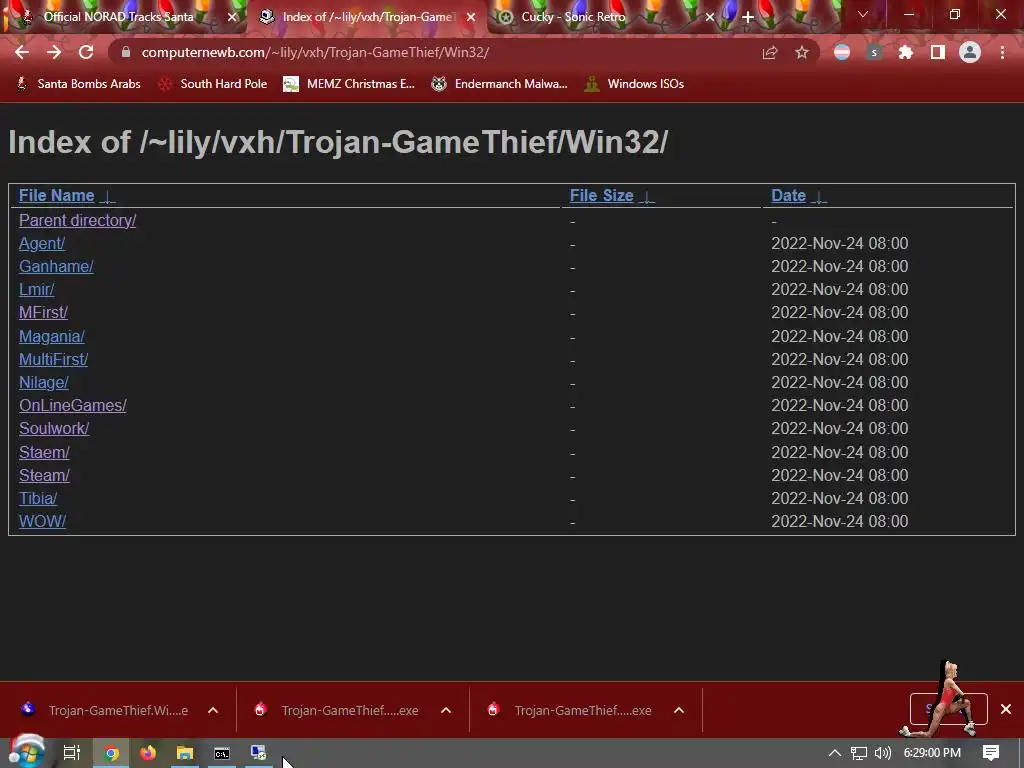The height and width of the screenshot is (768, 1024).
Task: Open the Endermanch Malware bookmark
Action: (x=500, y=84)
